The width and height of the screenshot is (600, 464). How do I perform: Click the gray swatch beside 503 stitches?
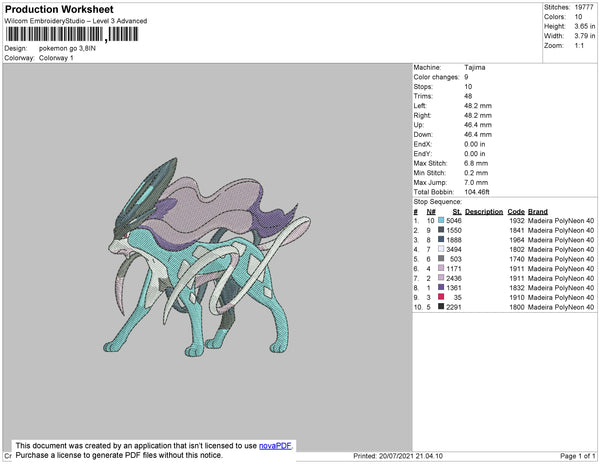click(441, 259)
